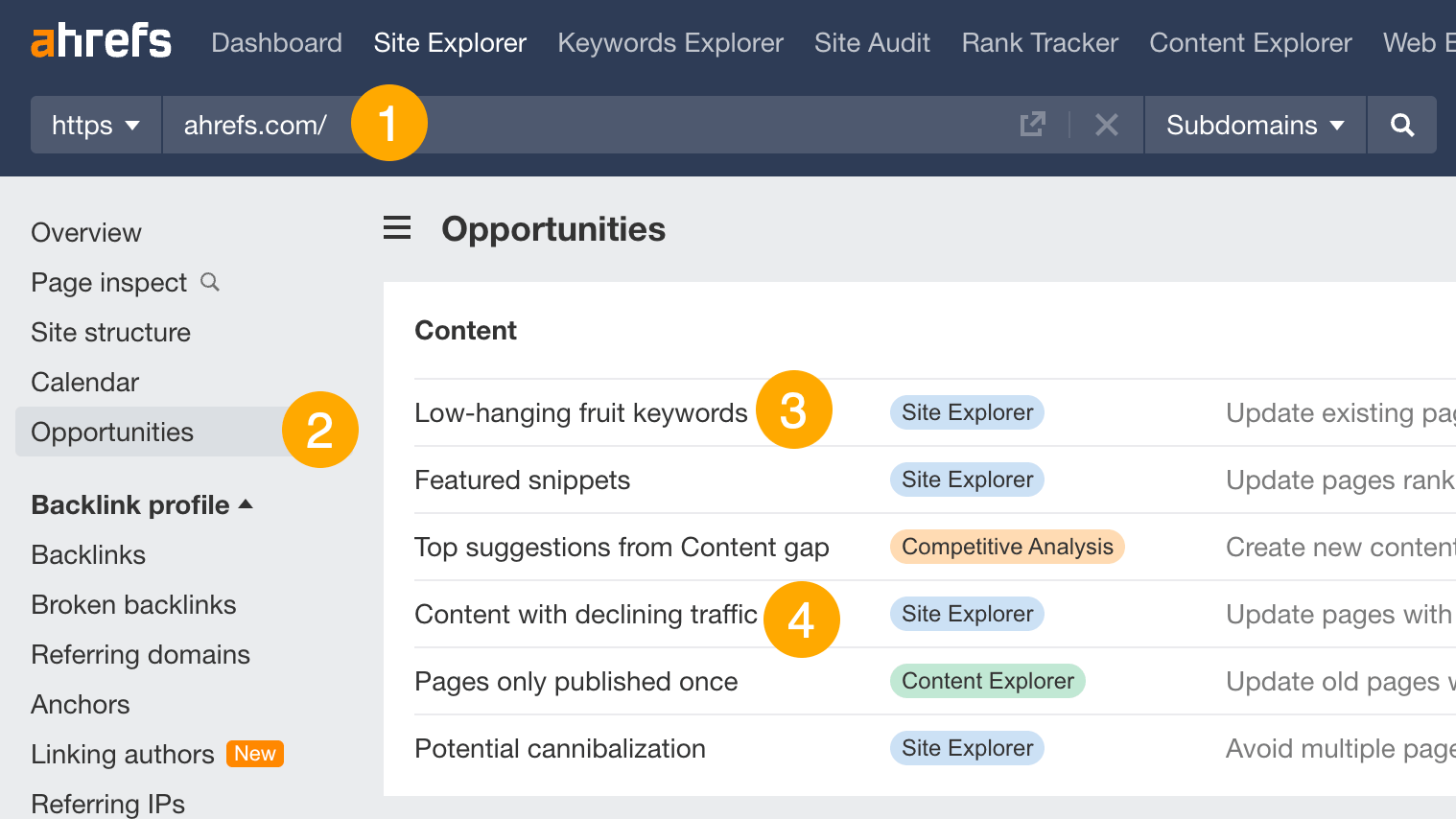Clear the target URL with the X icon
Viewport: 1456px width, 819px height.
coord(1106,125)
